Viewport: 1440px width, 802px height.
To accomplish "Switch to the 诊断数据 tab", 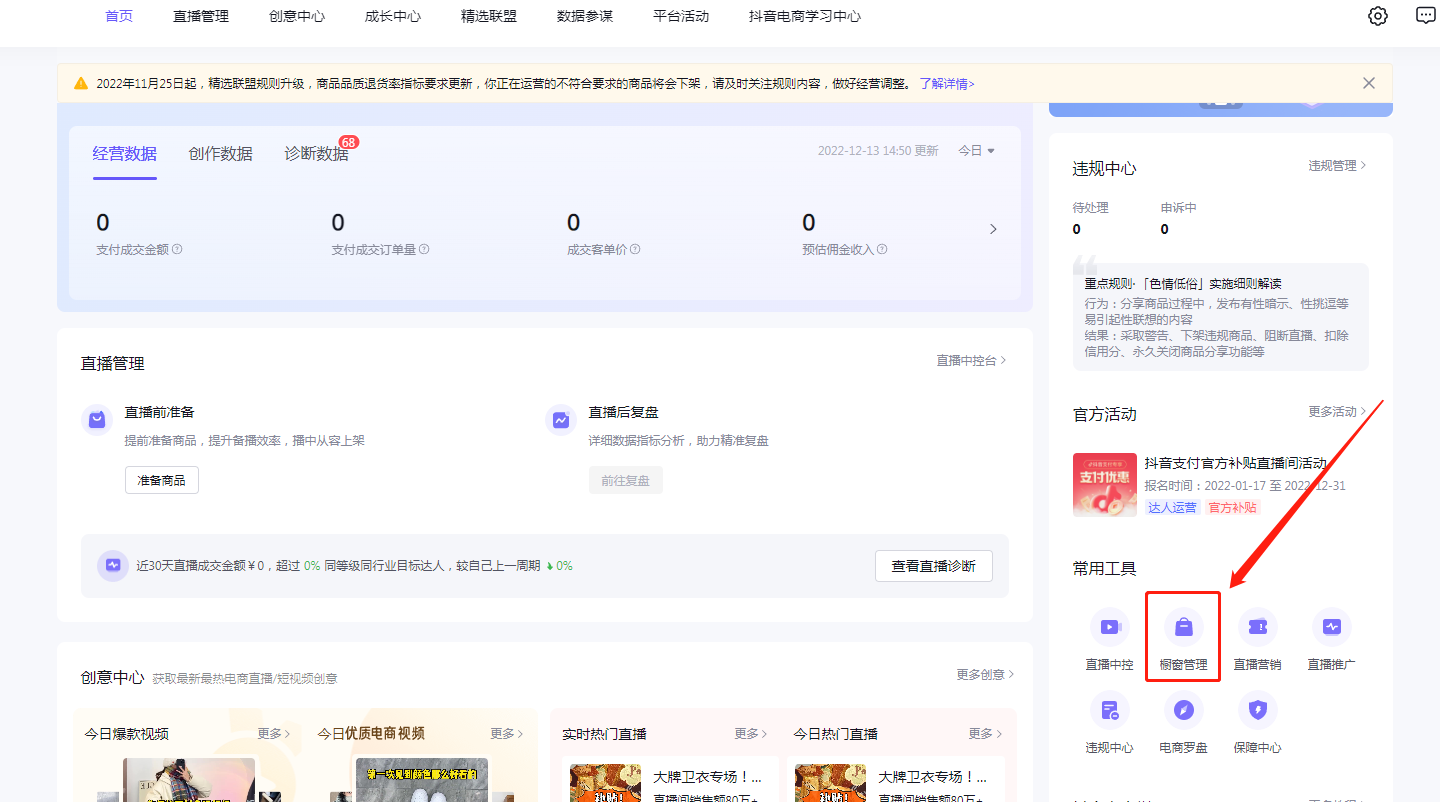I will click(x=316, y=154).
